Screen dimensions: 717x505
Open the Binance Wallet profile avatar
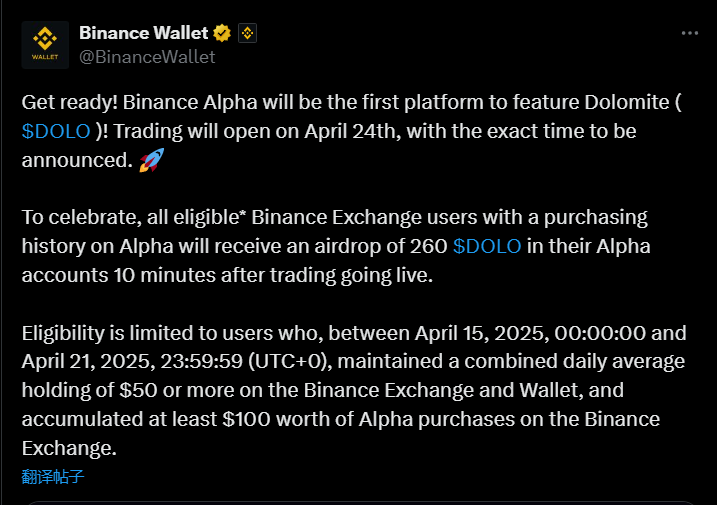45,45
